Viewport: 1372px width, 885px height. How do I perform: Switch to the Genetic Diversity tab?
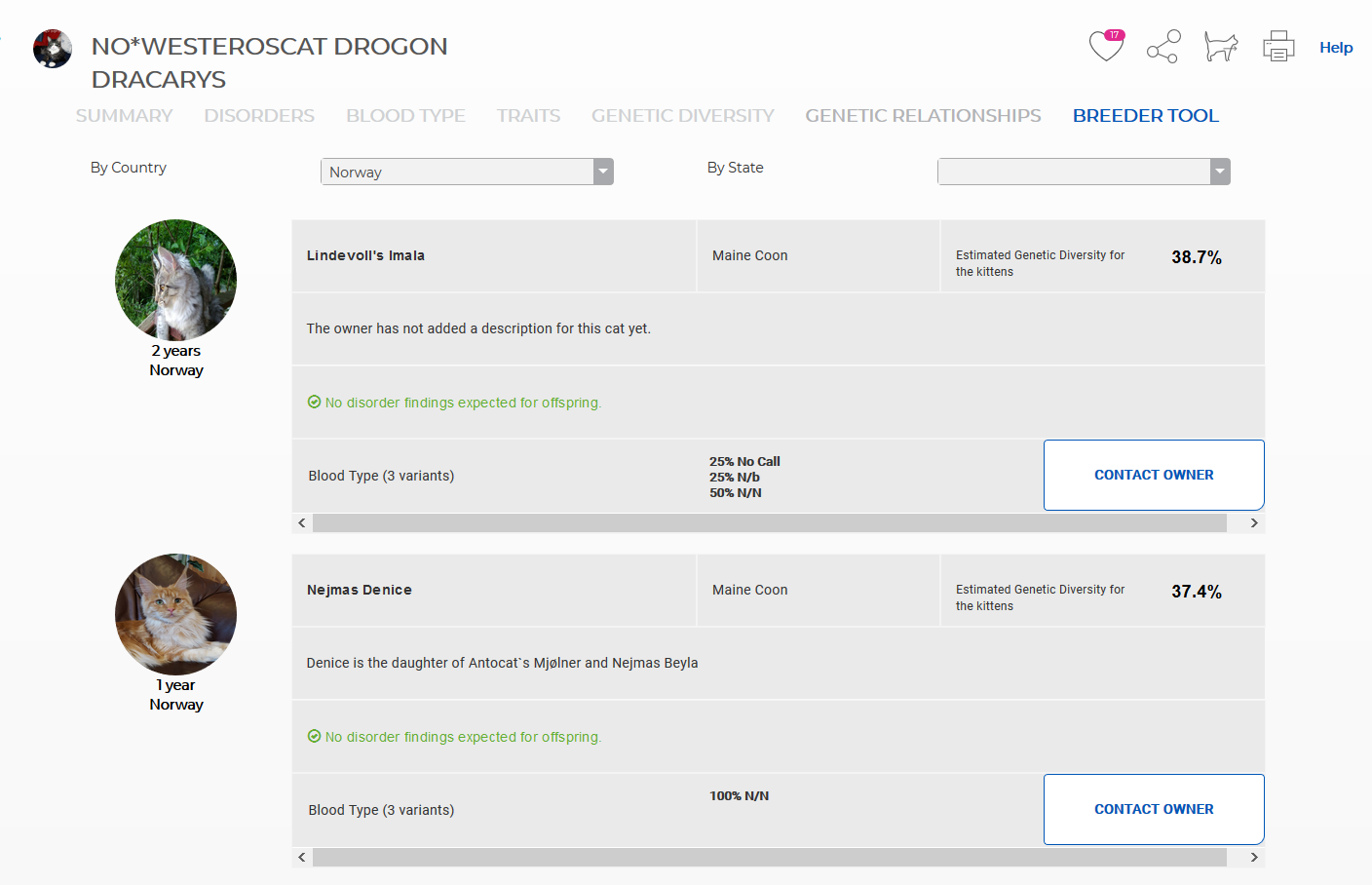pos(682,115)
